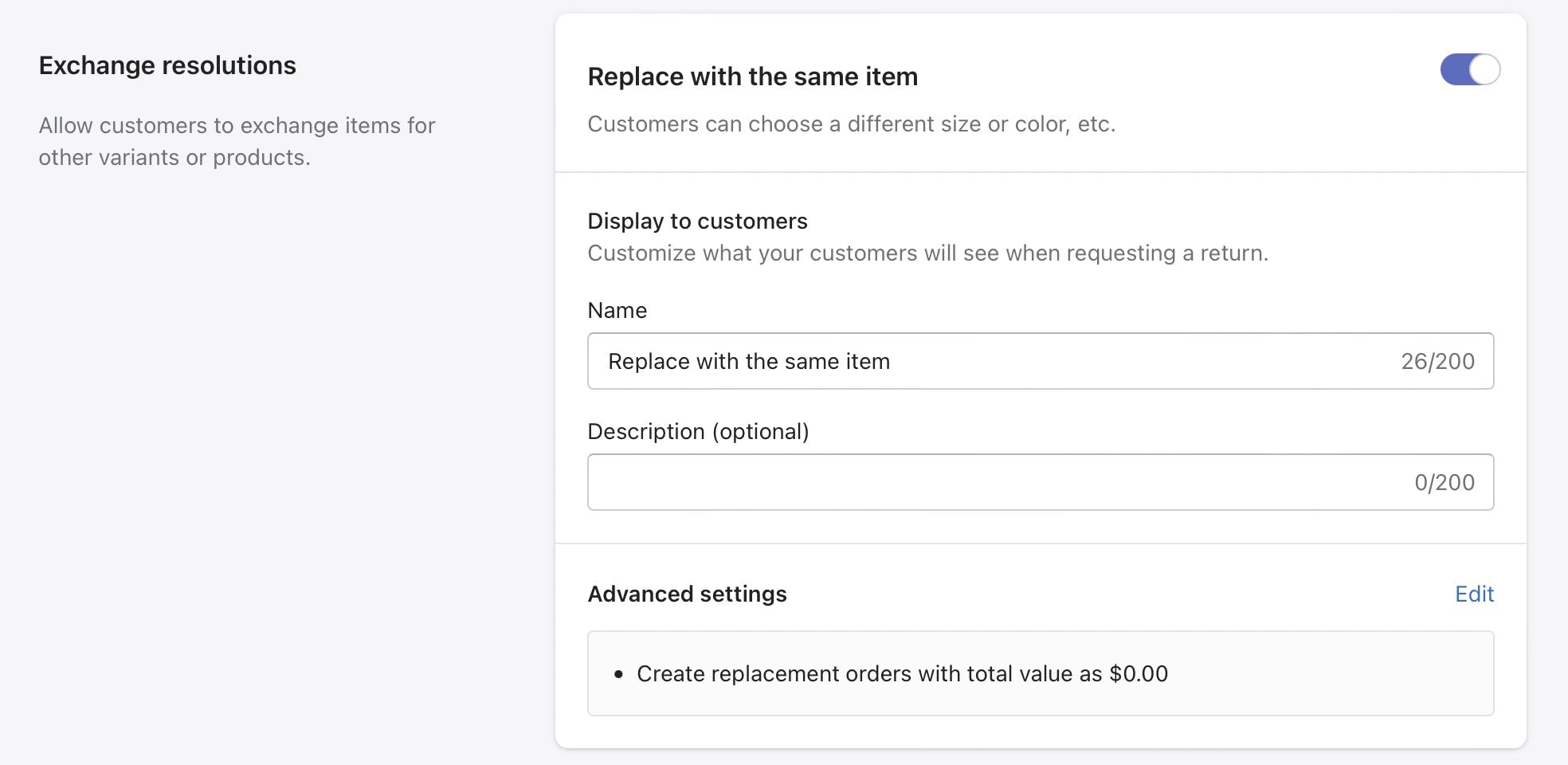
Task: Click the "Replace with the same item" card heading
Action: (752, 76)
